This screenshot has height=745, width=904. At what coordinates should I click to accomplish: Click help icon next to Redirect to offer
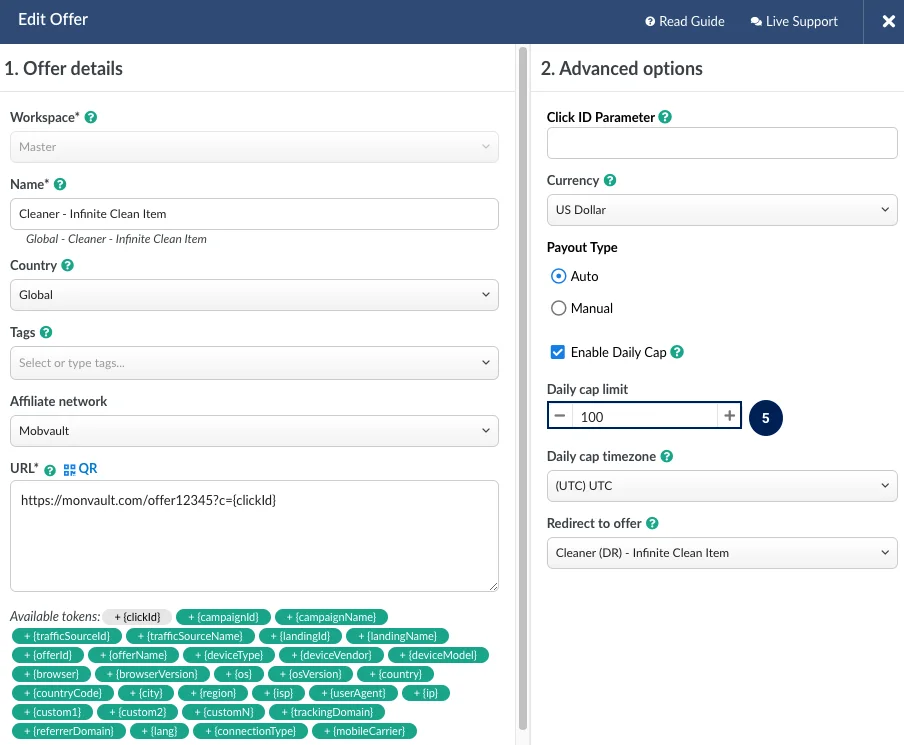coord(652,523)
